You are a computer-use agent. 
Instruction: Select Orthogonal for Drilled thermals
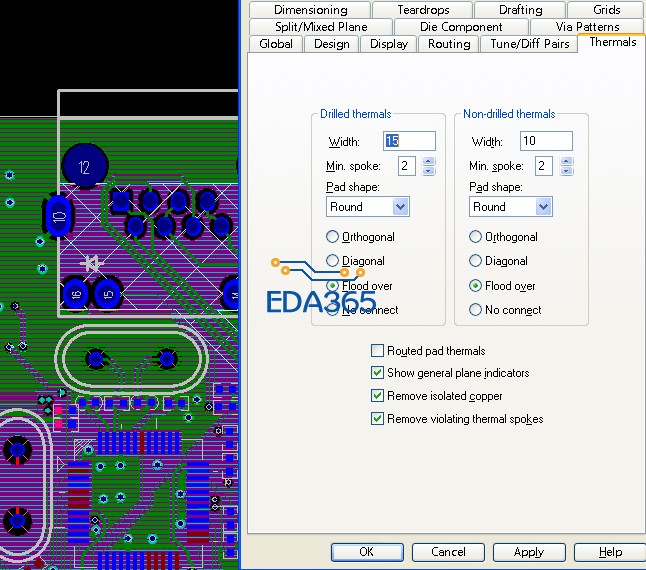coord(333,237)
